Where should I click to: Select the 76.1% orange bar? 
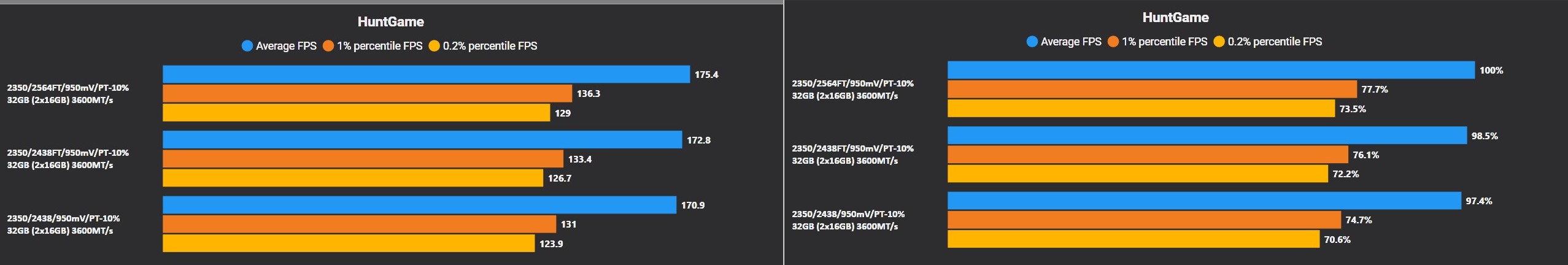pos(1148,155)
